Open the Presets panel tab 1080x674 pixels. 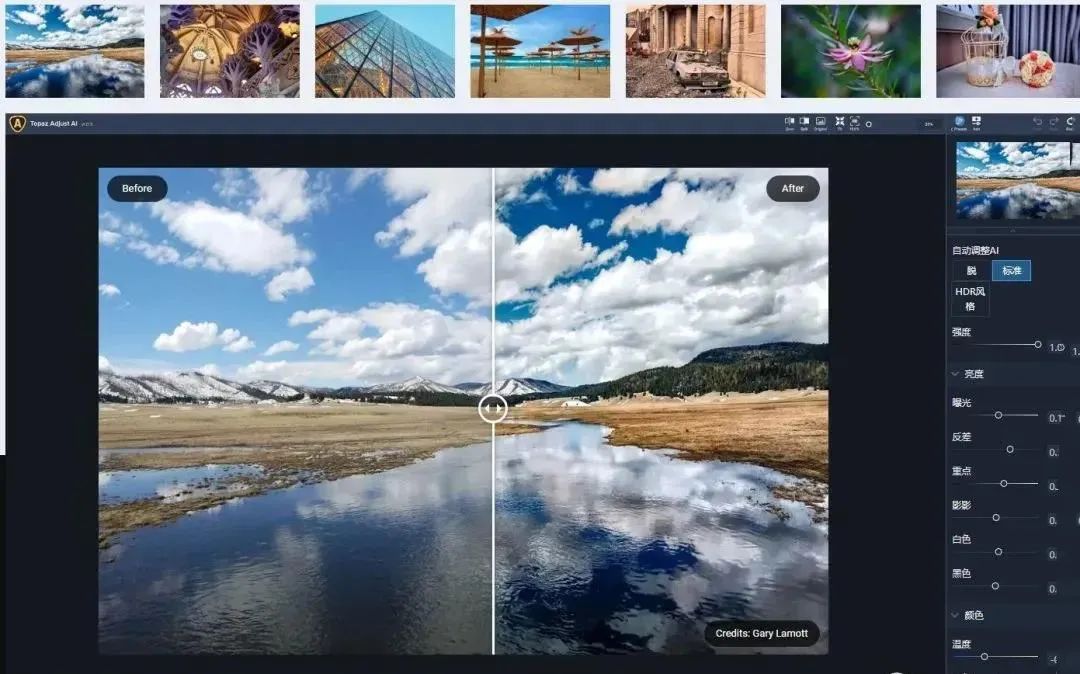(960, 123)
